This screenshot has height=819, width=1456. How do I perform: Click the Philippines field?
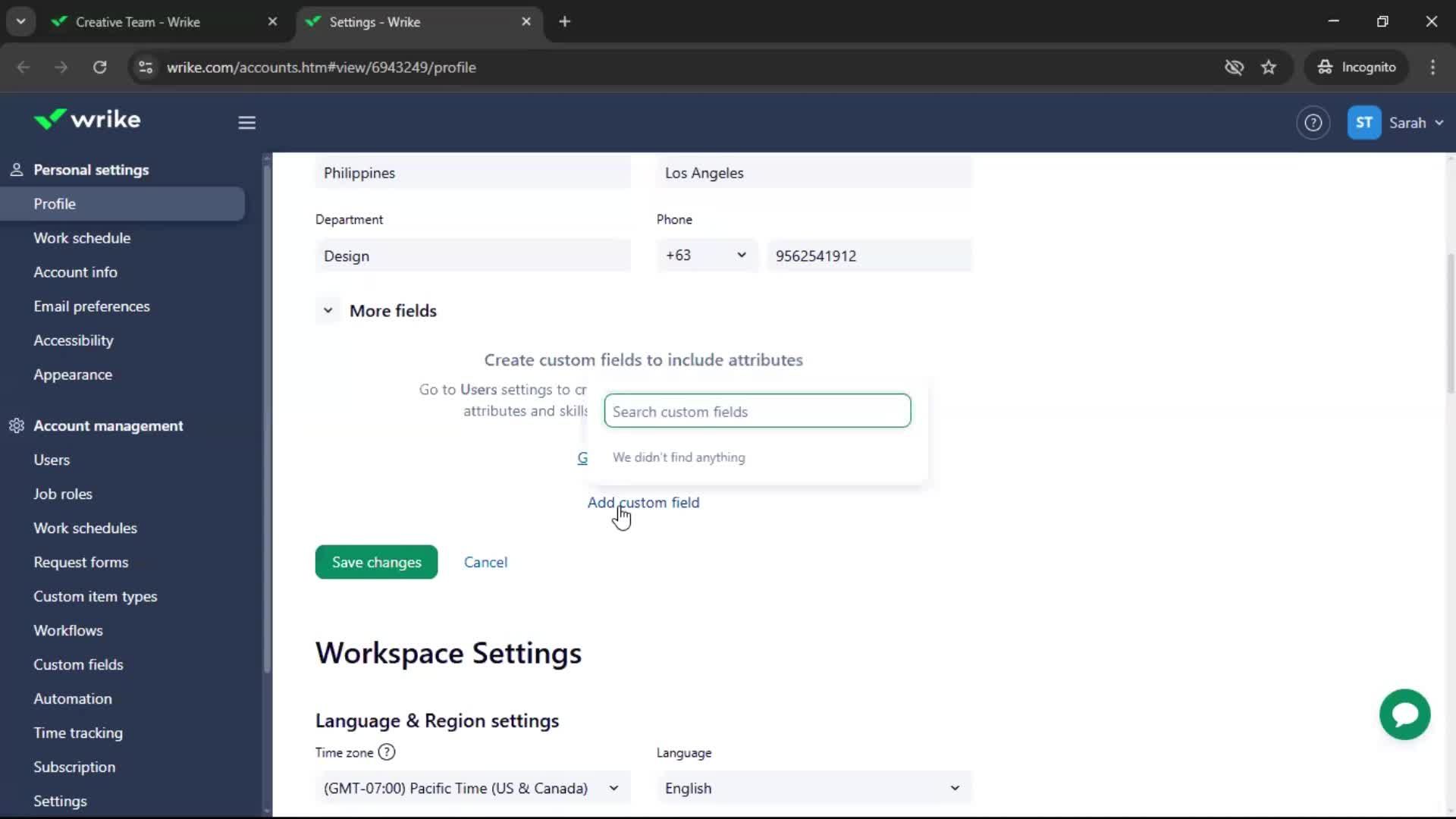coord(472,173)
